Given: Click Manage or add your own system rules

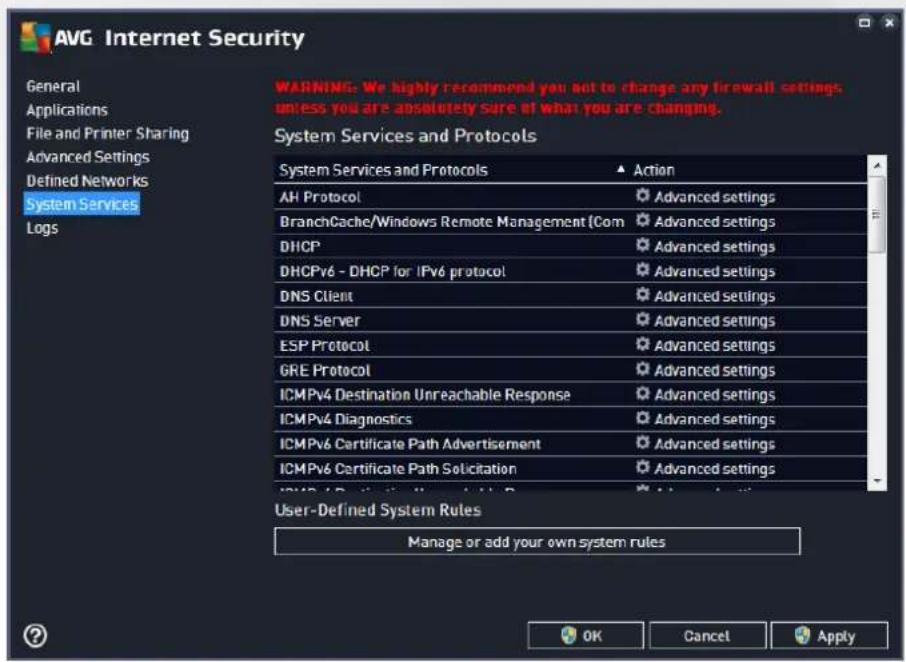Looking at the screenshot, I should 537,541.
